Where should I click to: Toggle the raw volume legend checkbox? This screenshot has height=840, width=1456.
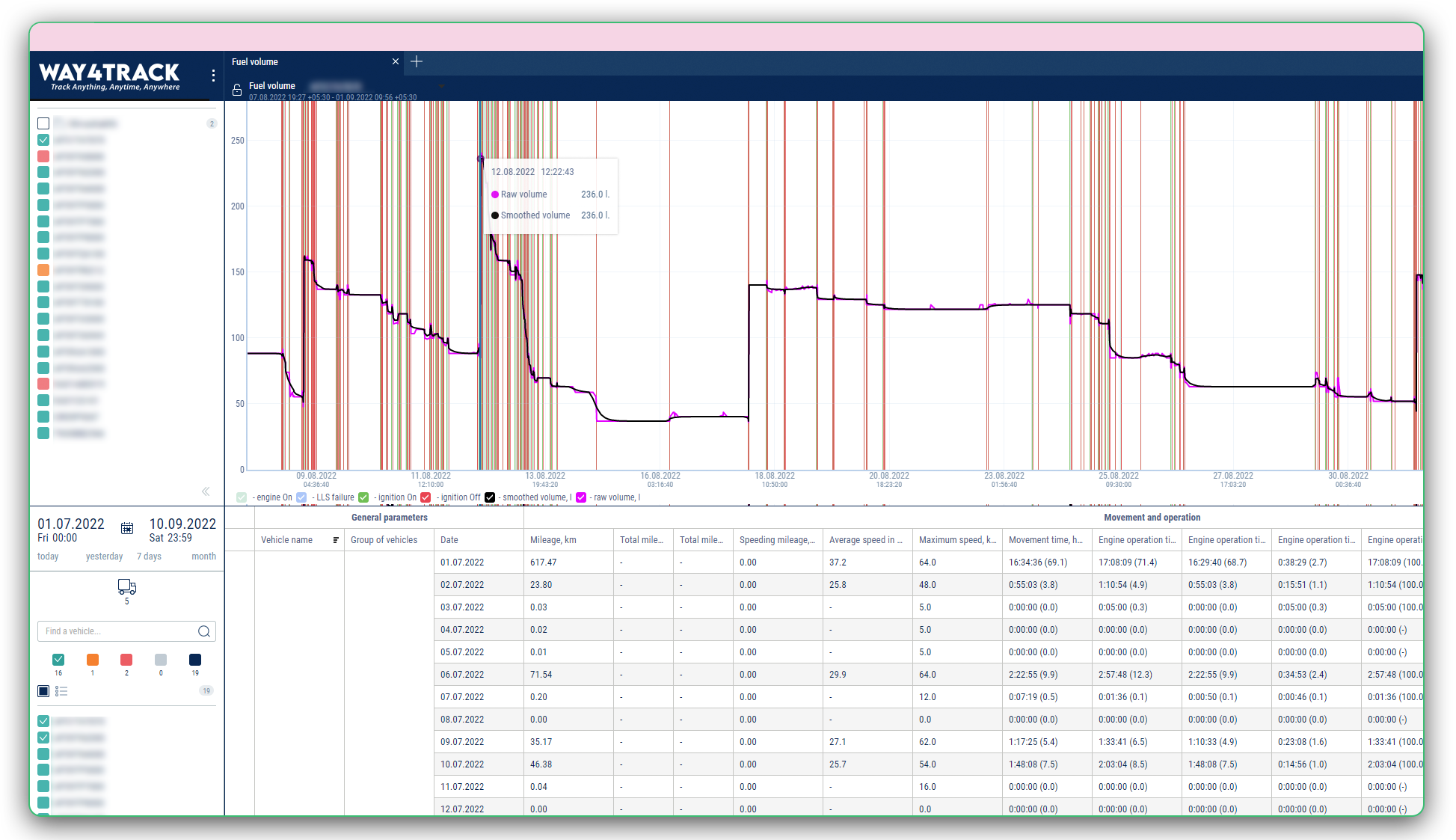[581, 497]
